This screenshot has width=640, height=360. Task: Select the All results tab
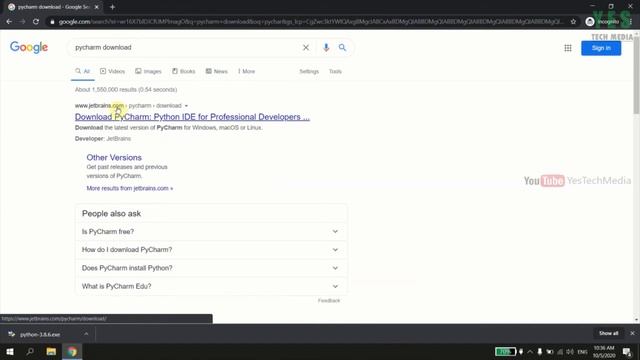82,71
